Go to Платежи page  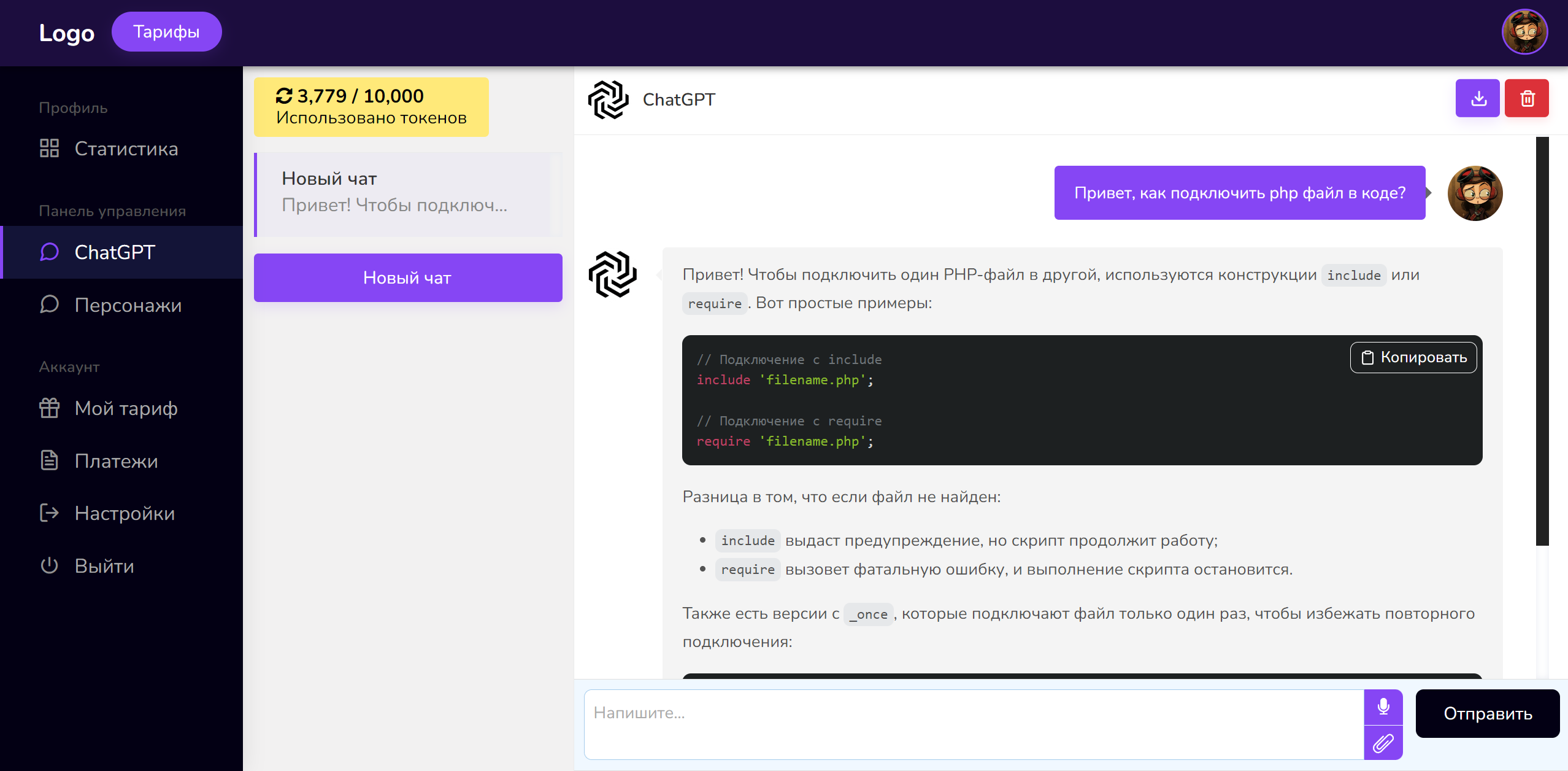(x=116, y=461)
